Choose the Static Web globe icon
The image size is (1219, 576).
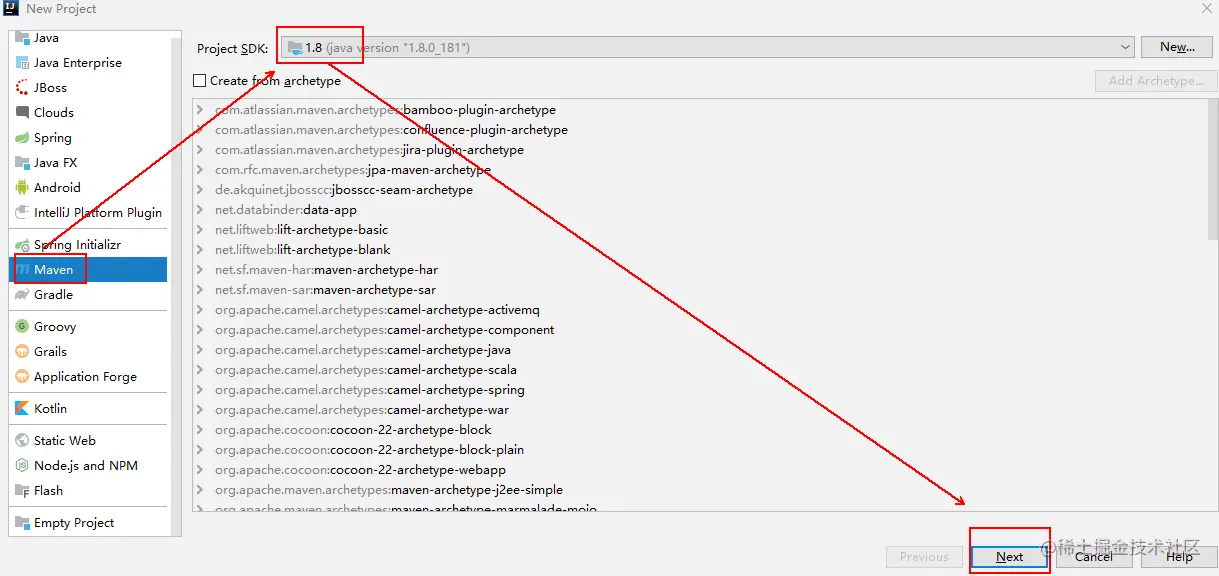click(23, 441)
